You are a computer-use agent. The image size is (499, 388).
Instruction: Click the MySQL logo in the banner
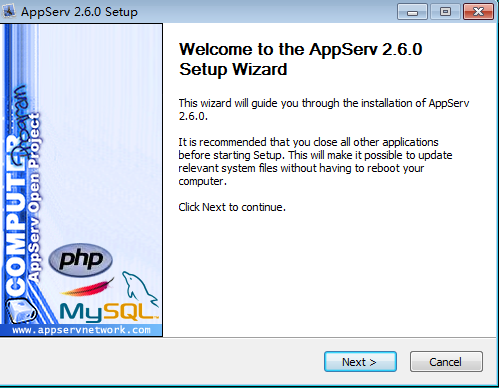click(x=108, y=312)
